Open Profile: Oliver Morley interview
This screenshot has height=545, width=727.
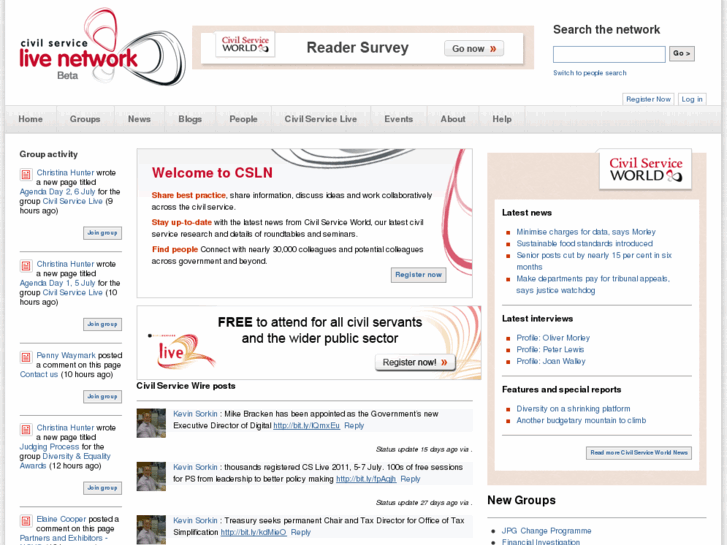553,338
